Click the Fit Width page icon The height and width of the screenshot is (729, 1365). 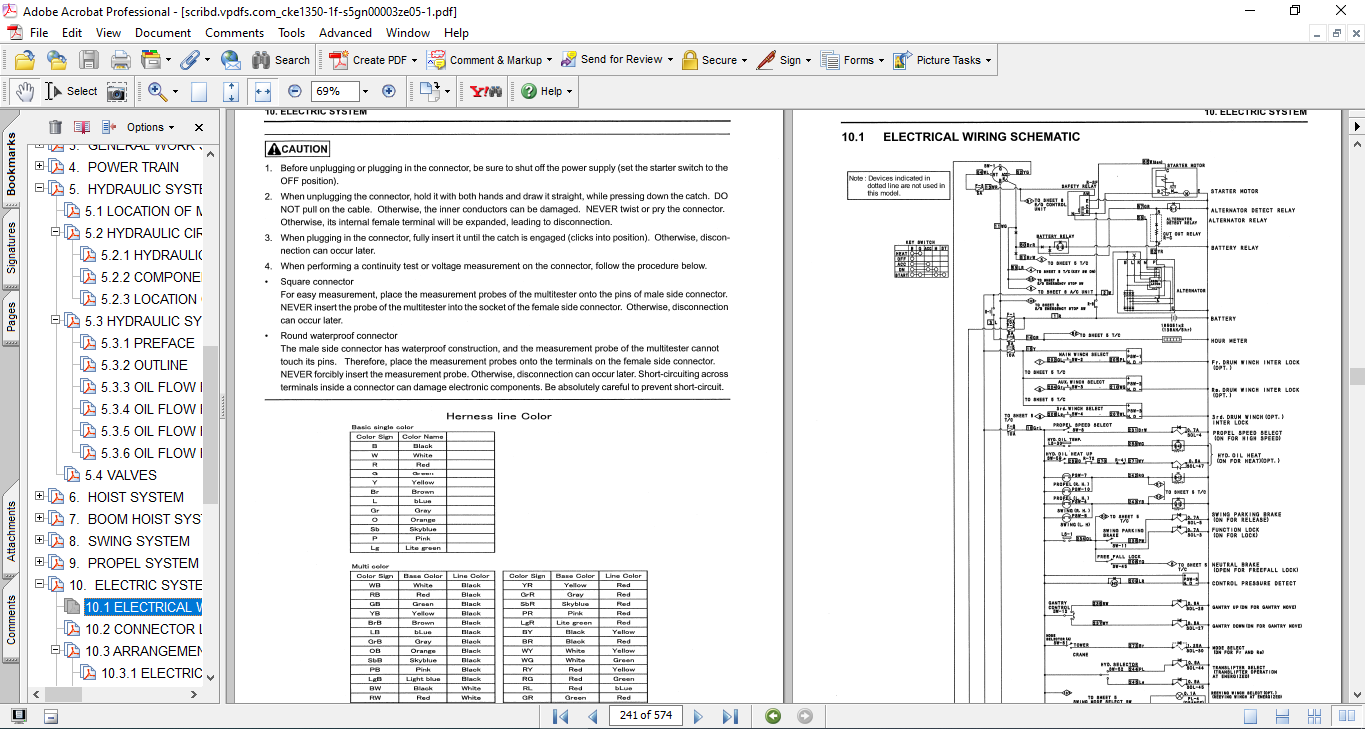(x=263, y=91)
